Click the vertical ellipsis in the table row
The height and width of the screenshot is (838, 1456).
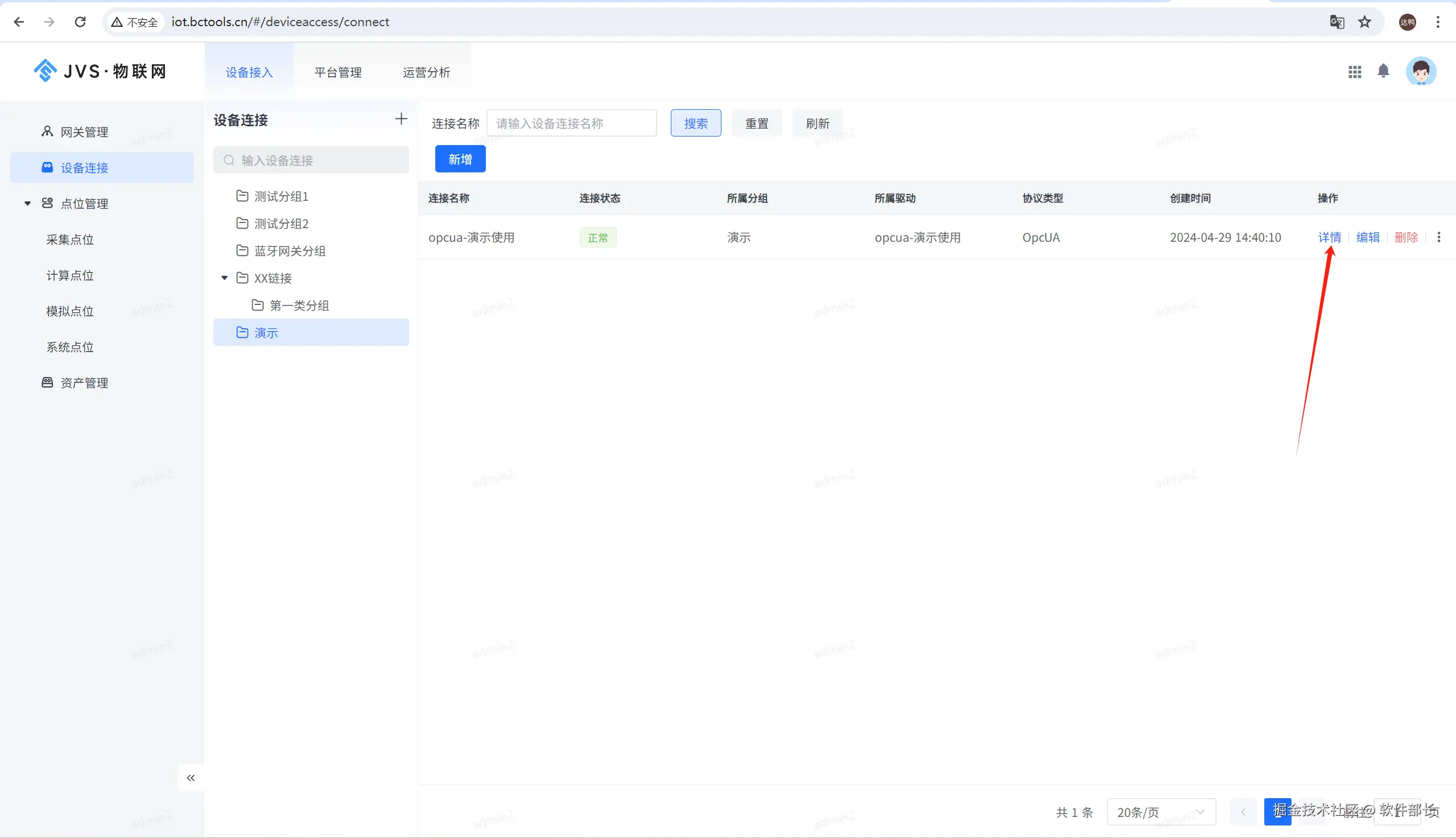(x=1439, y=237)
